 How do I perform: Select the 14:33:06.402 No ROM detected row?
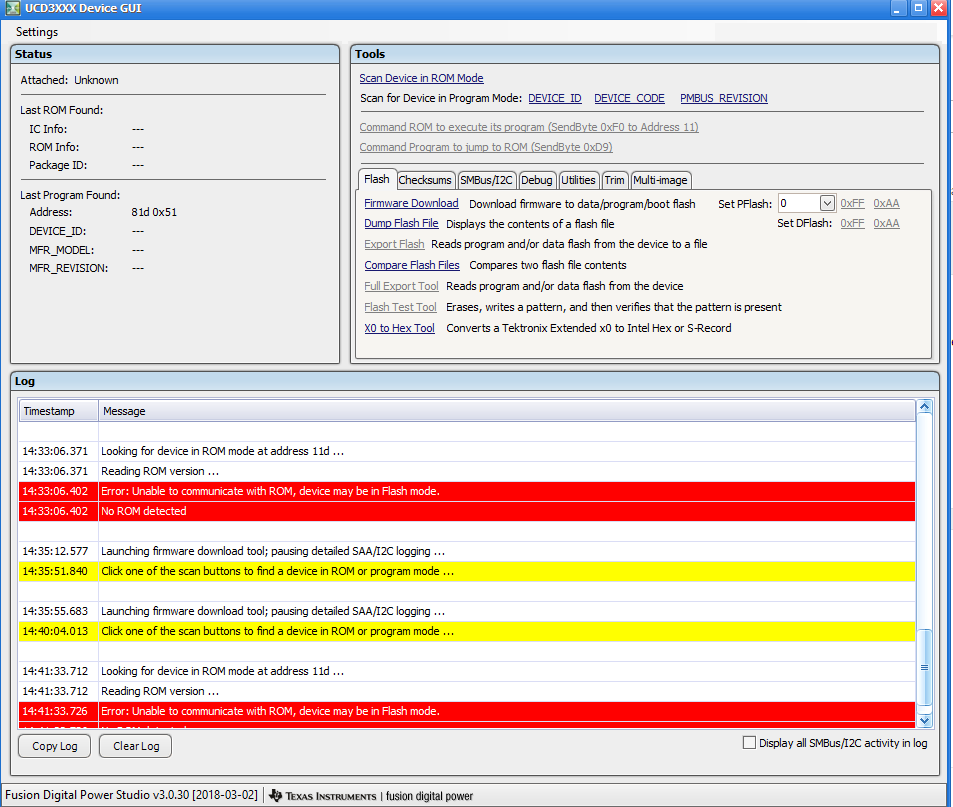467,512
